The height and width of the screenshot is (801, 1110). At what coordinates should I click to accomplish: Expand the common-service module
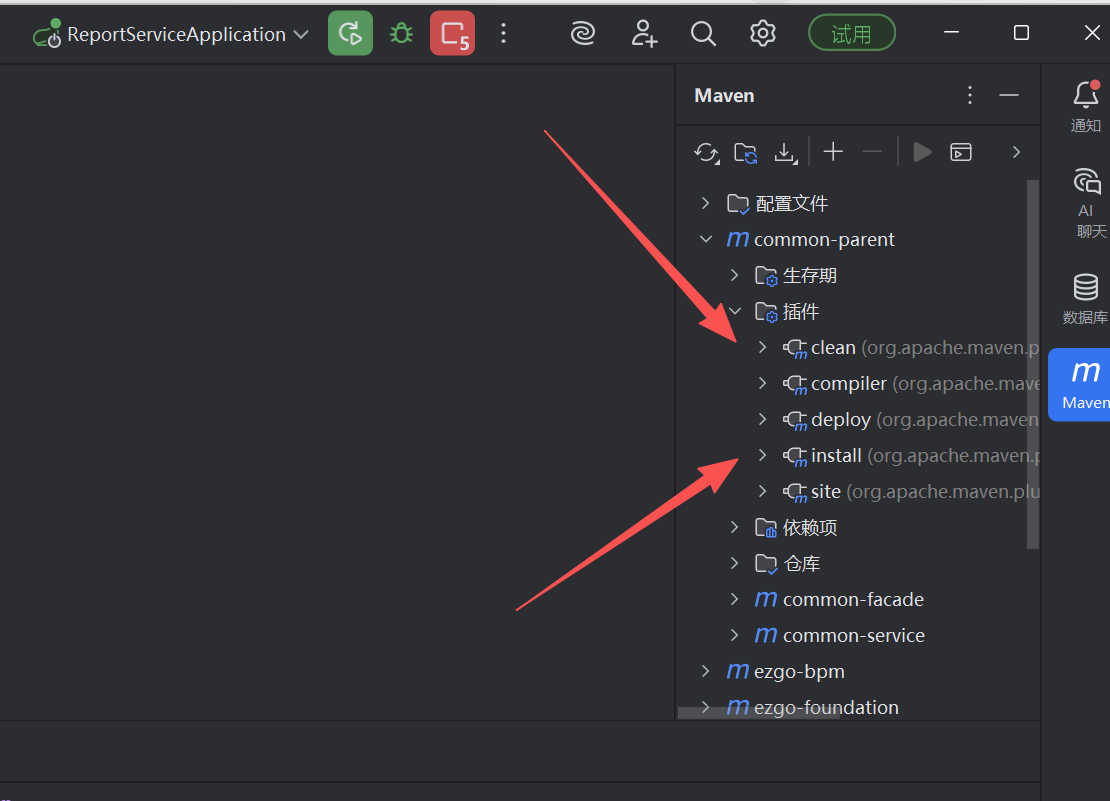pos(734,635)
